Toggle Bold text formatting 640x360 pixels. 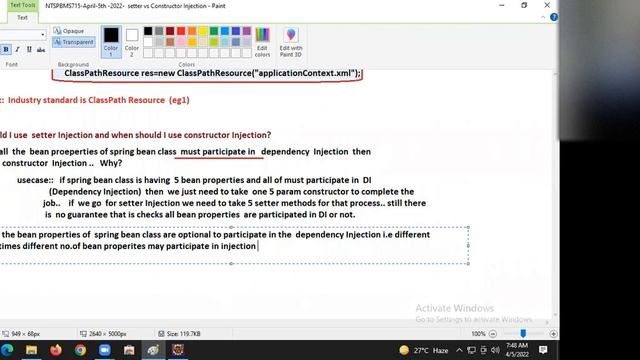tap(6, 49)
